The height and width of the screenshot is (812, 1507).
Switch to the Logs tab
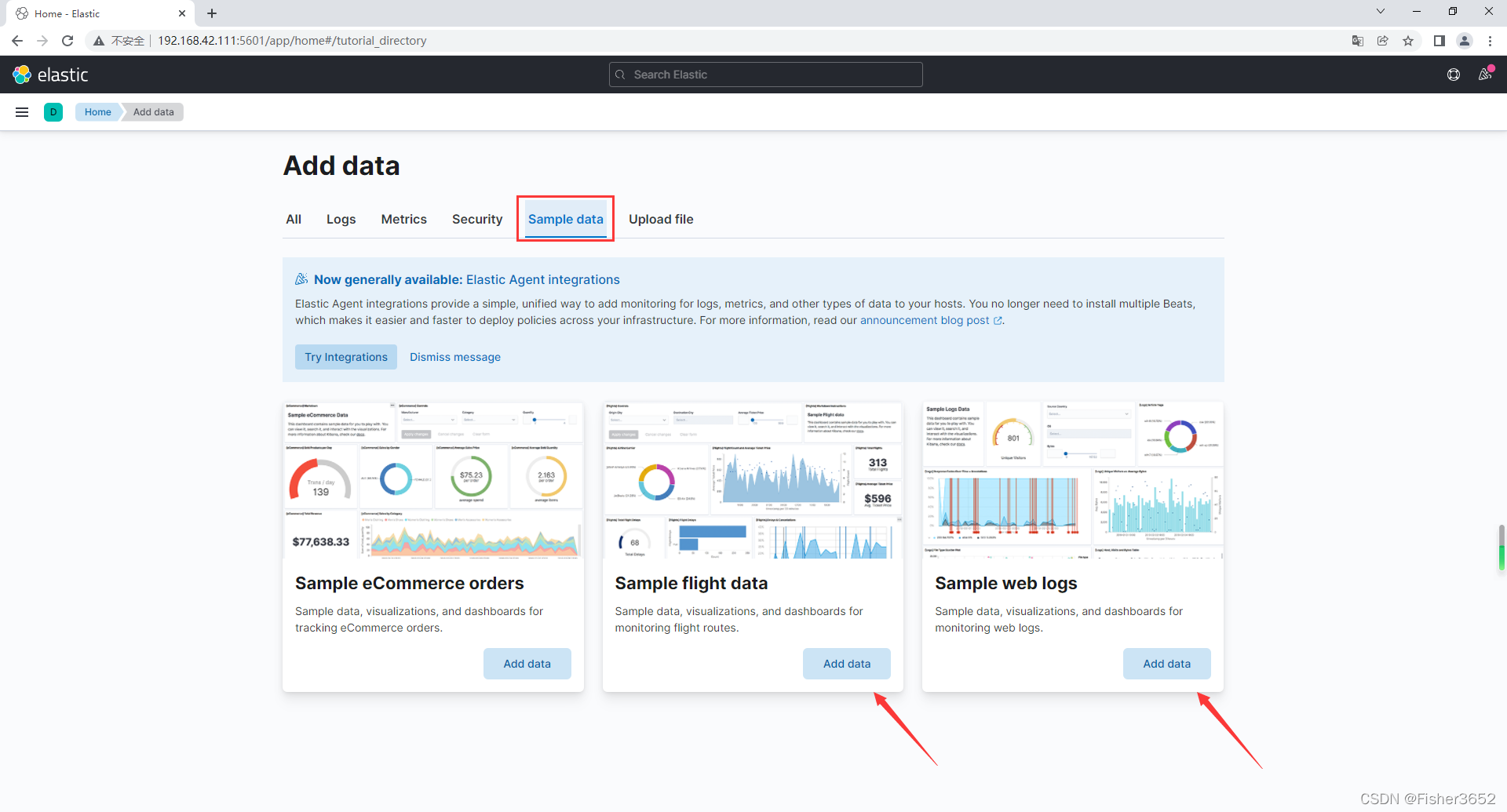[x=341, y=220]
